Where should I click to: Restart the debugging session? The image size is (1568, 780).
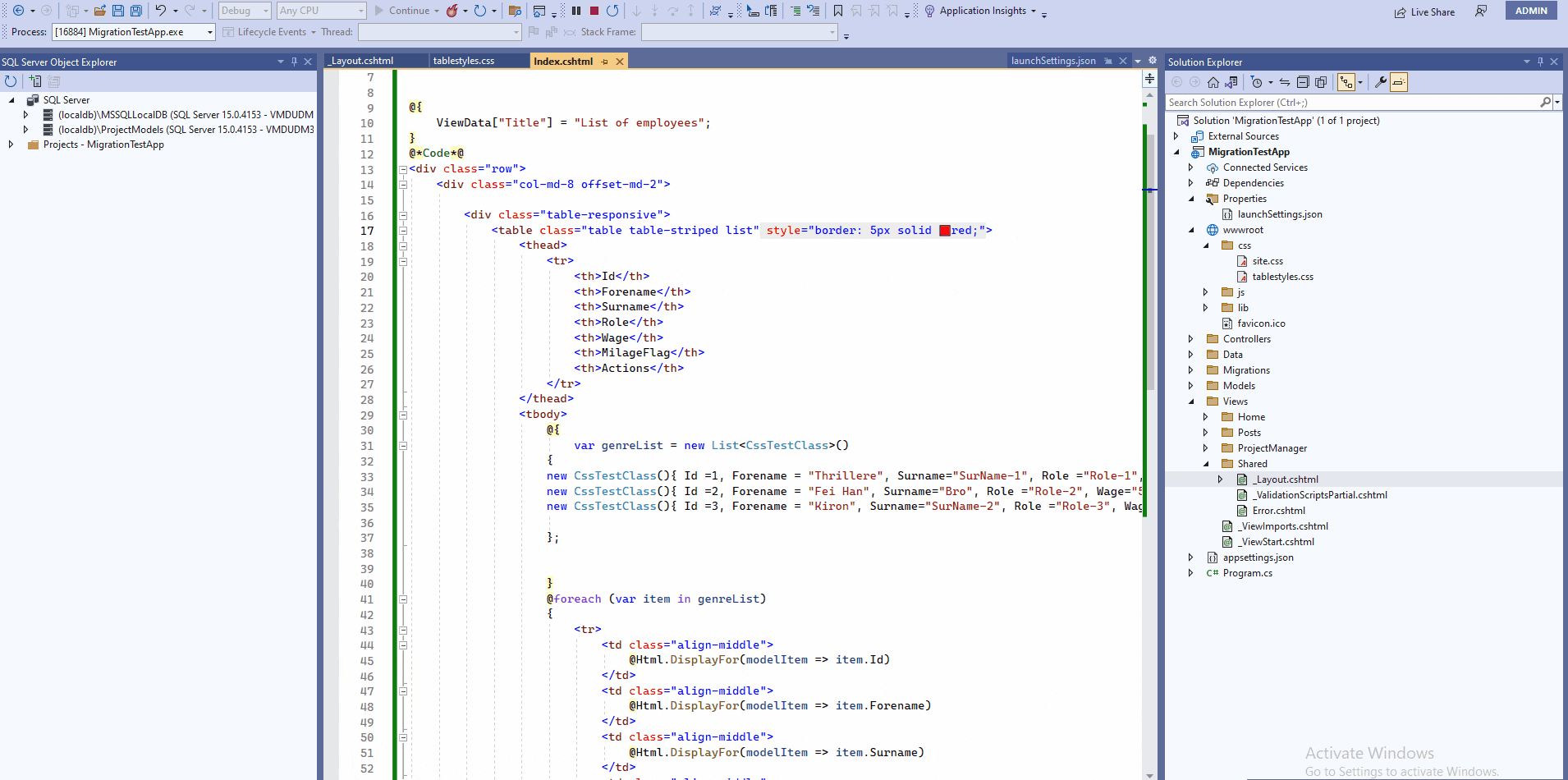tap(614, 10)
